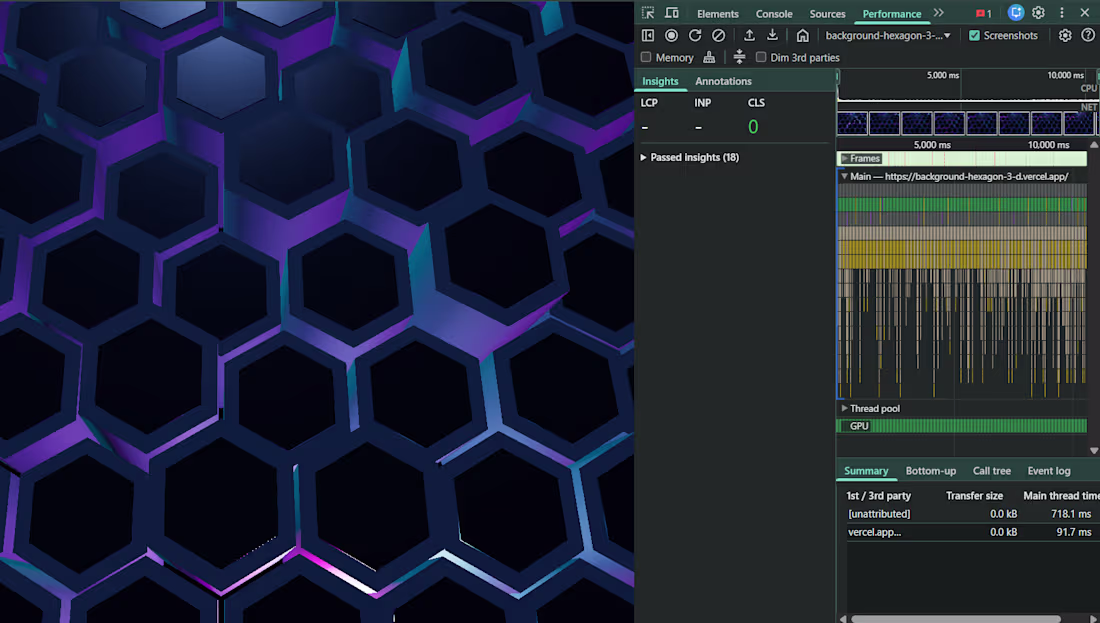Expand Passed insights (18)

[x=690, y=157]
